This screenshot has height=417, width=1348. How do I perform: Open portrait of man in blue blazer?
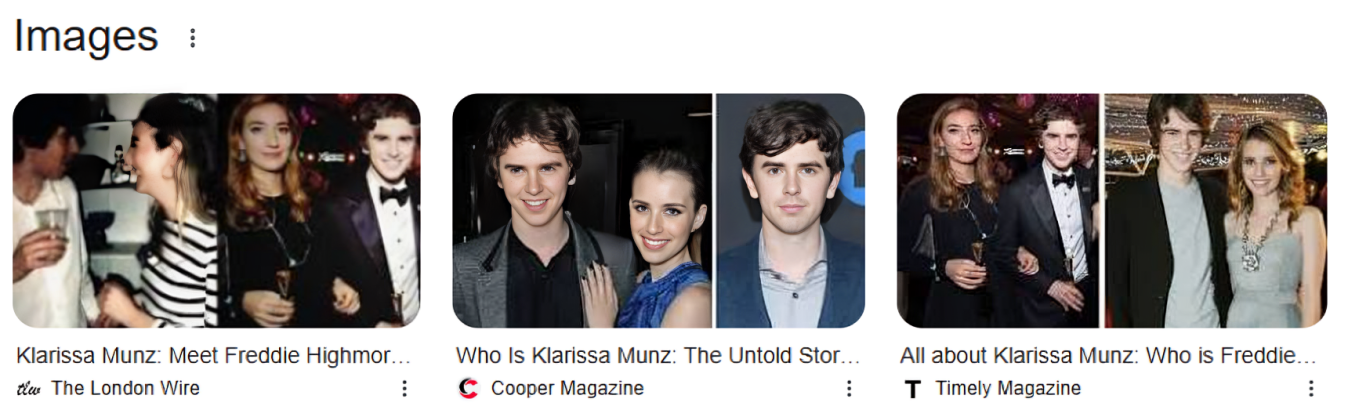790,211
